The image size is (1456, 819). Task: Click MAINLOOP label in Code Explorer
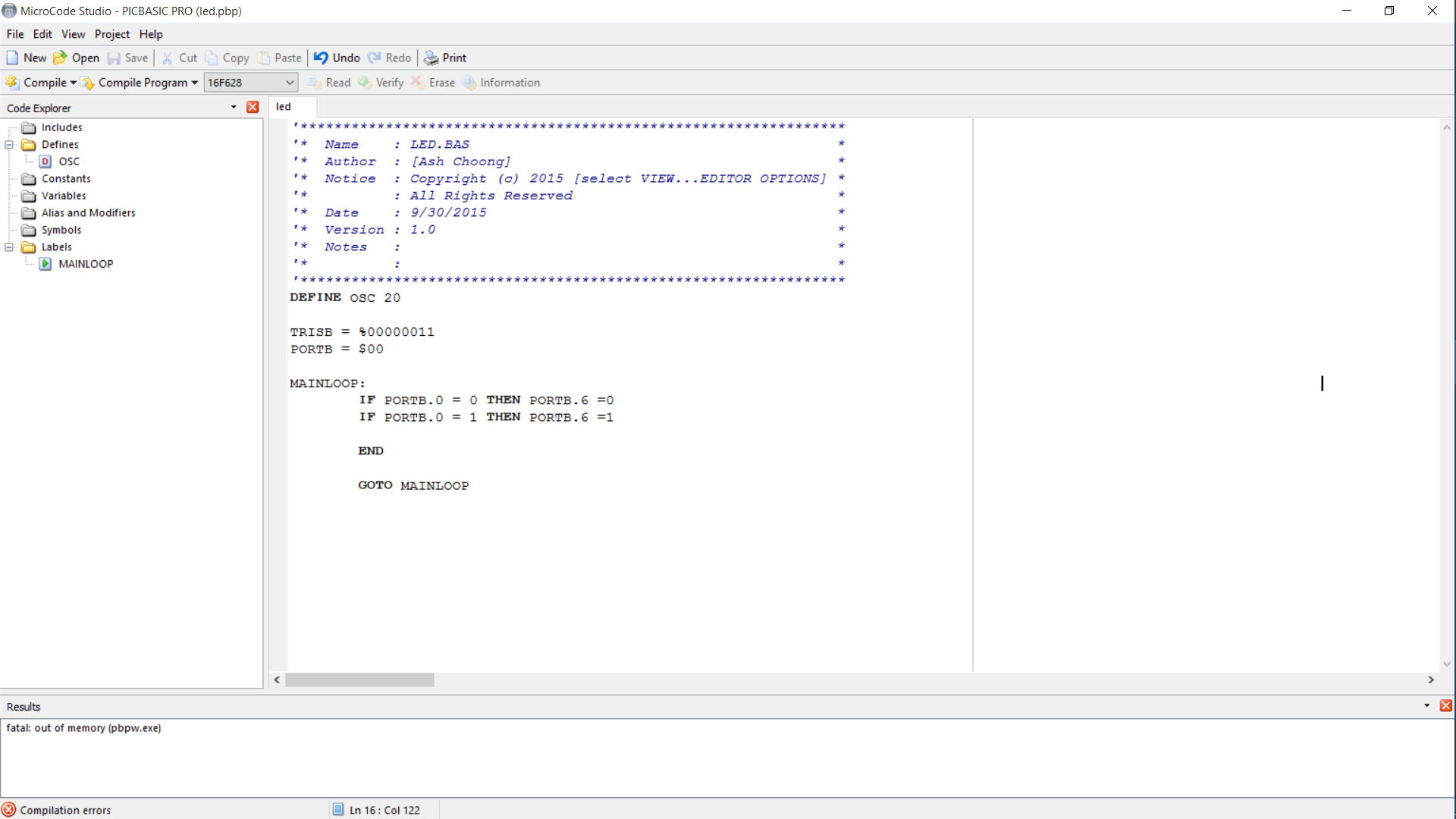86,263
